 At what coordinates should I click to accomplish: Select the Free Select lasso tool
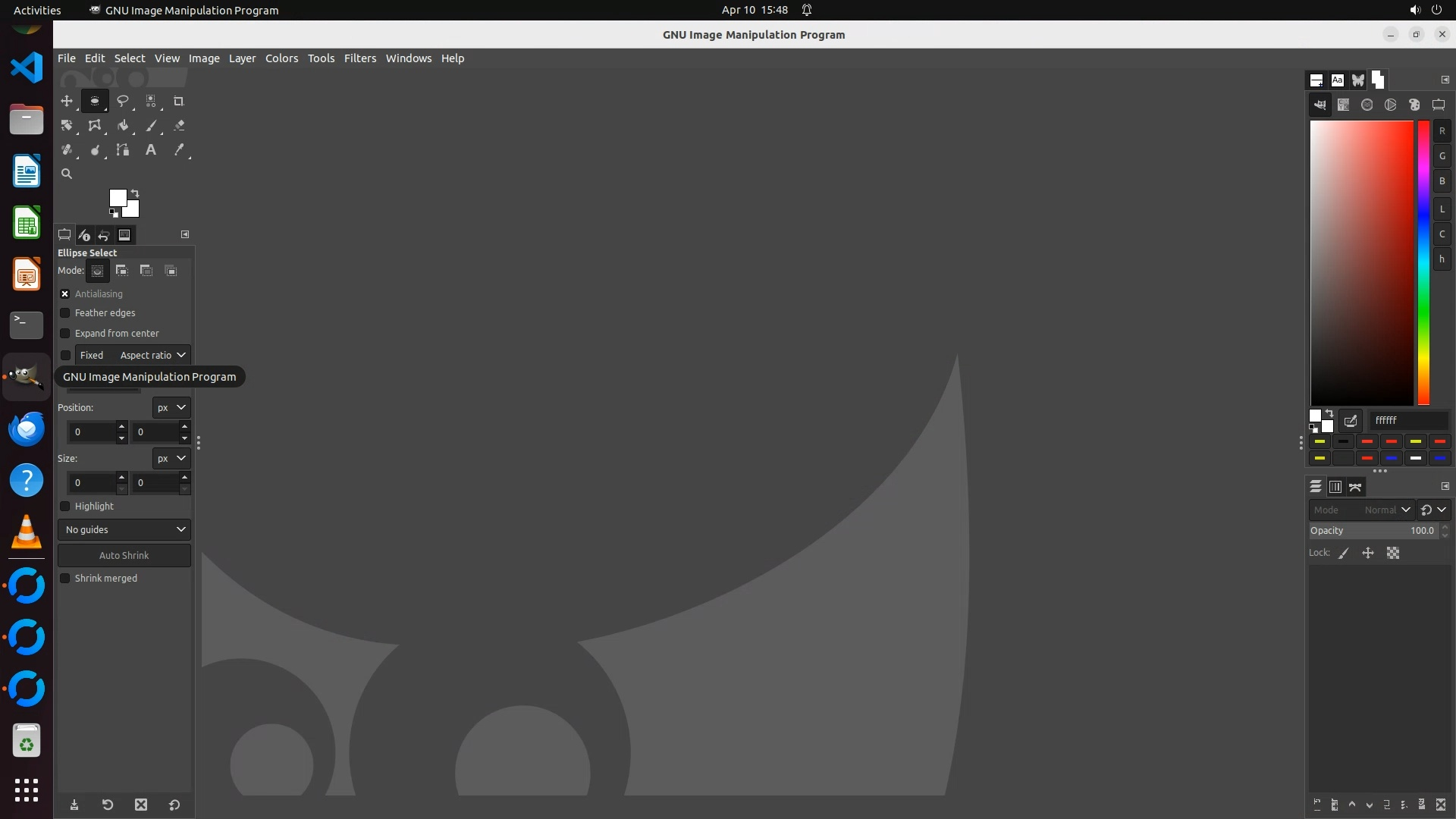122,101
